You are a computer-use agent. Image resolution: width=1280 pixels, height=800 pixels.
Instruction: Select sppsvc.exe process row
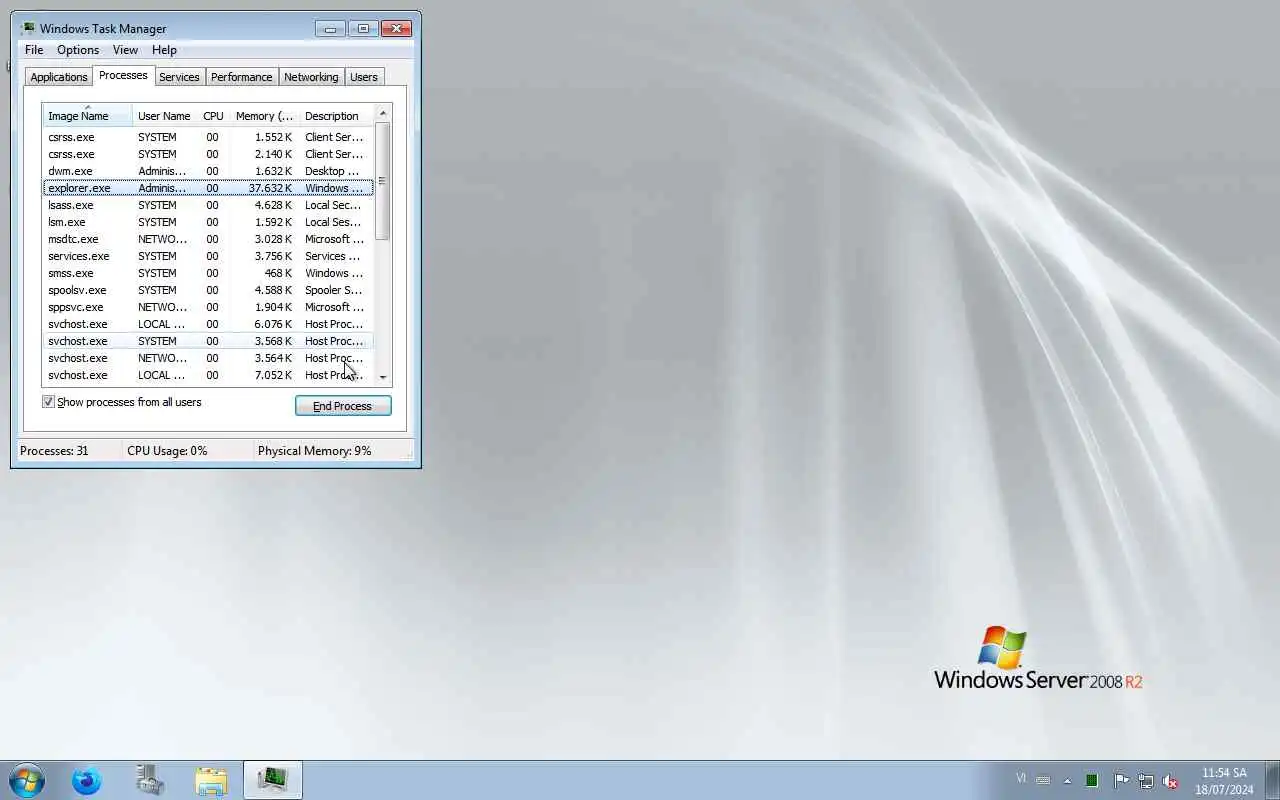pyautogui.click(x=208, y=307)
